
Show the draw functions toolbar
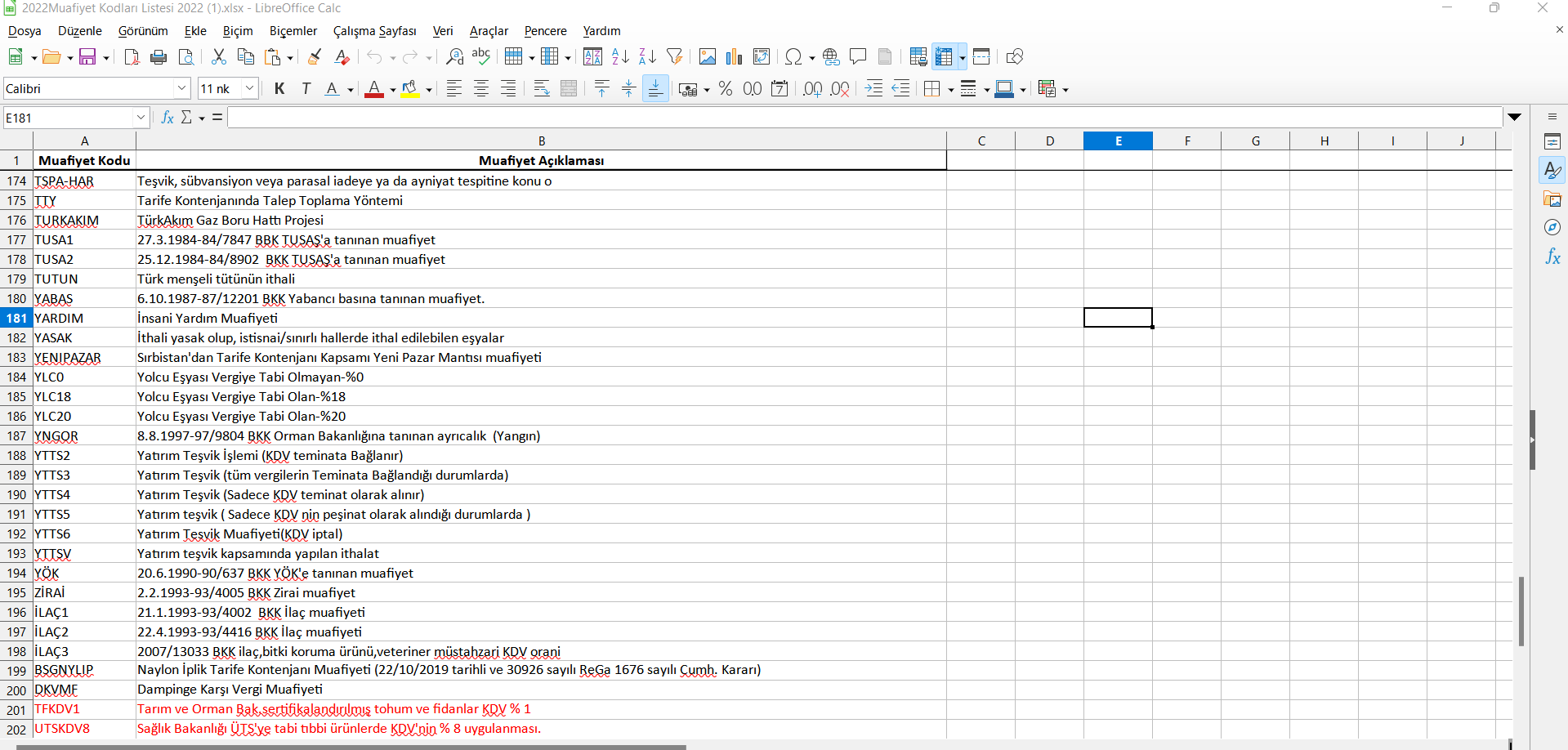[x=1015, y=56]
